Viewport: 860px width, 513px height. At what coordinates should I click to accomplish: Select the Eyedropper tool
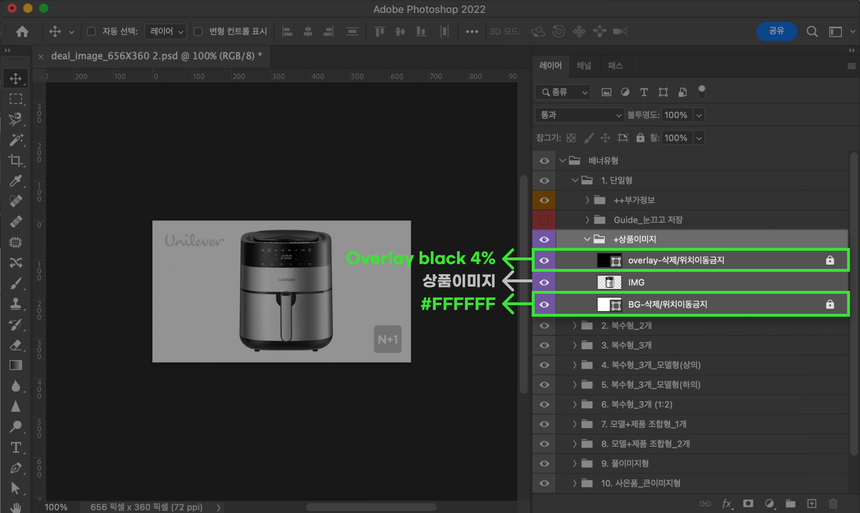15,182
